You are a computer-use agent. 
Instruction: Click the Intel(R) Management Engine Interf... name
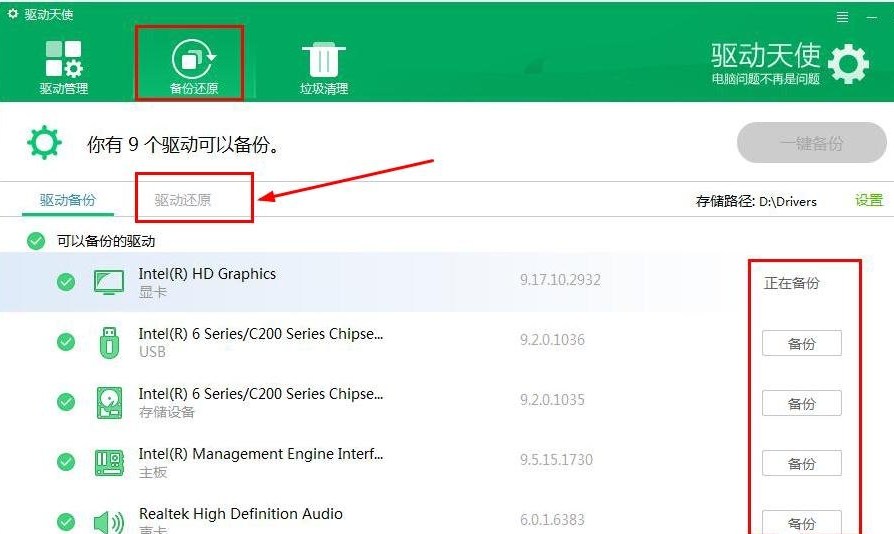click(x=261, y=454)
